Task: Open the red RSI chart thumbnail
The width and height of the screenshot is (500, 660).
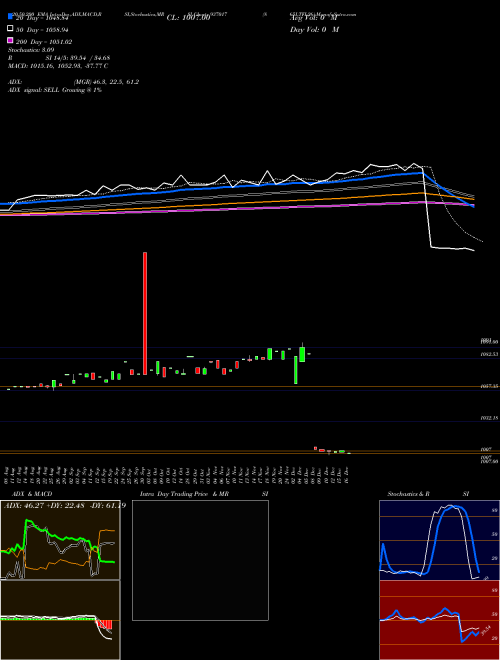Action: [x=439, y=620]
